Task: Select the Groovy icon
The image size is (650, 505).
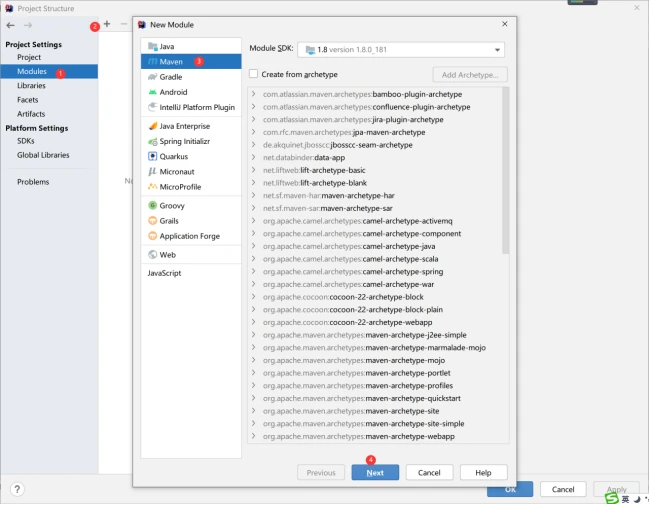Action: pyautogui.click(x=153, y=205)
